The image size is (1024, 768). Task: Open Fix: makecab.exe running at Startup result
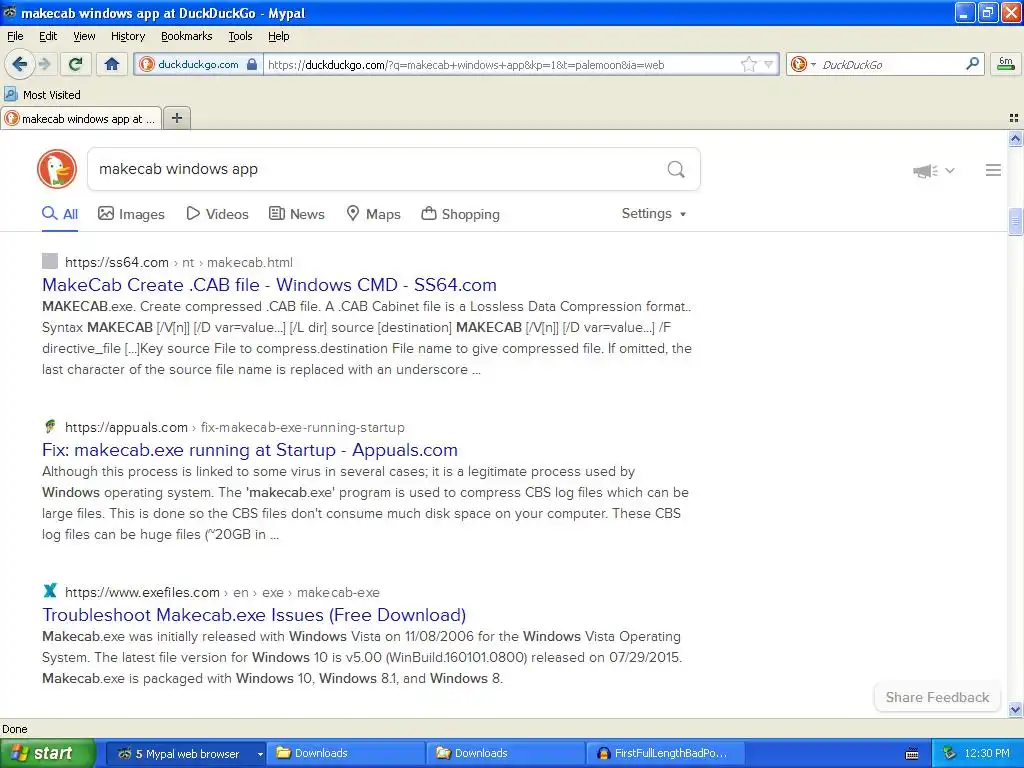point(249,450)
